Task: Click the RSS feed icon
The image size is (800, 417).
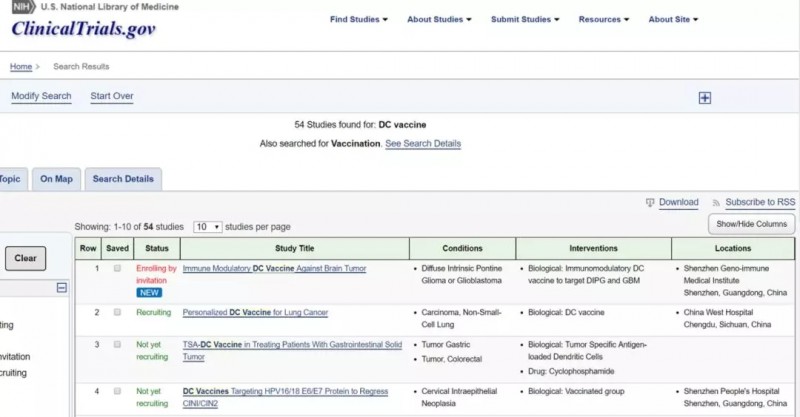Action: tap(716, 203)
